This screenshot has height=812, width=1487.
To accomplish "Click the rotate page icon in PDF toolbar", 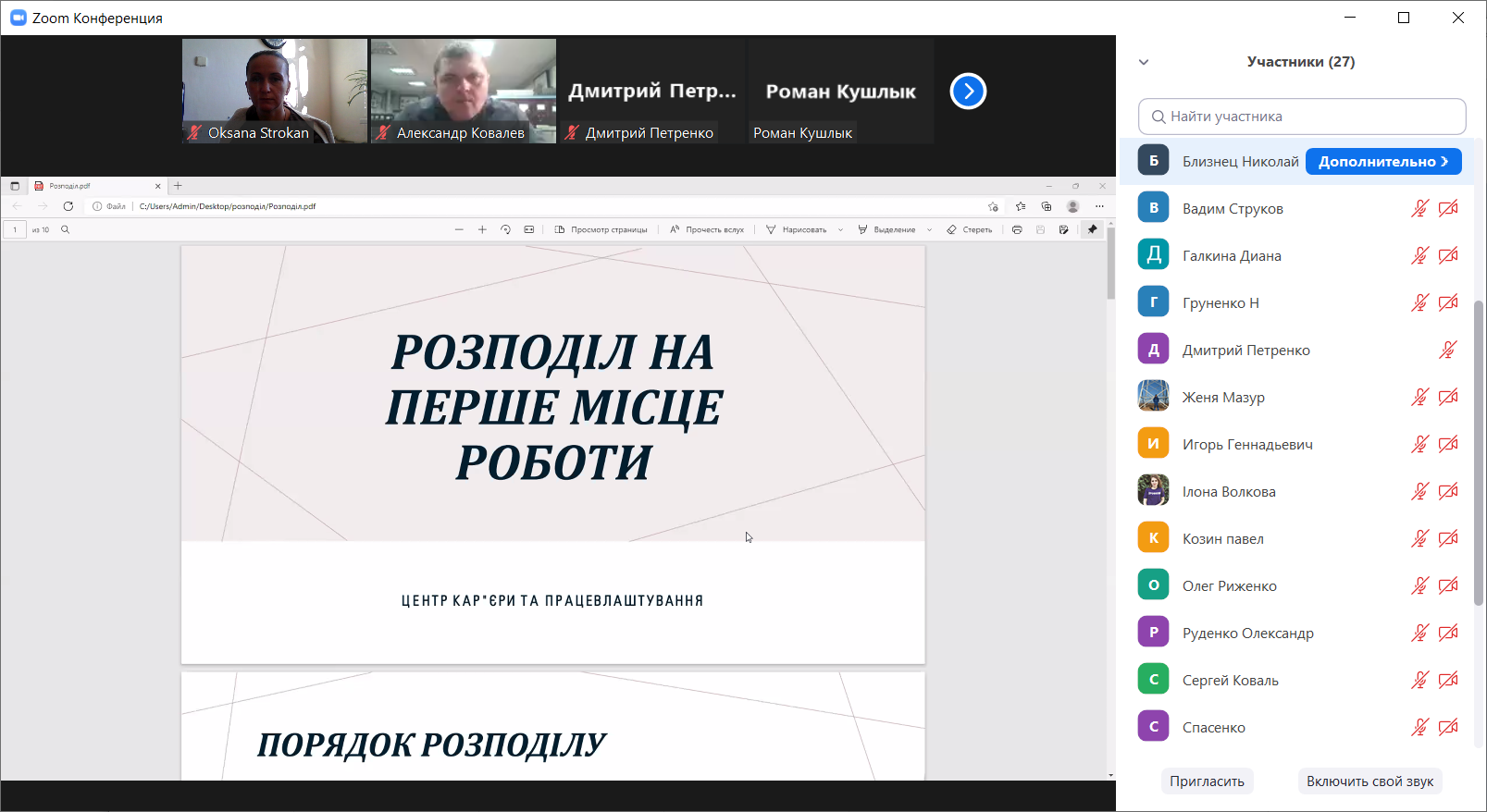I will pyautogui.click(x=505, y=229).
